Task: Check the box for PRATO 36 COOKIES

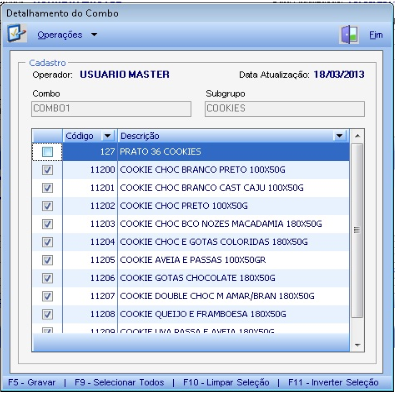Action: tap(47, 152)
